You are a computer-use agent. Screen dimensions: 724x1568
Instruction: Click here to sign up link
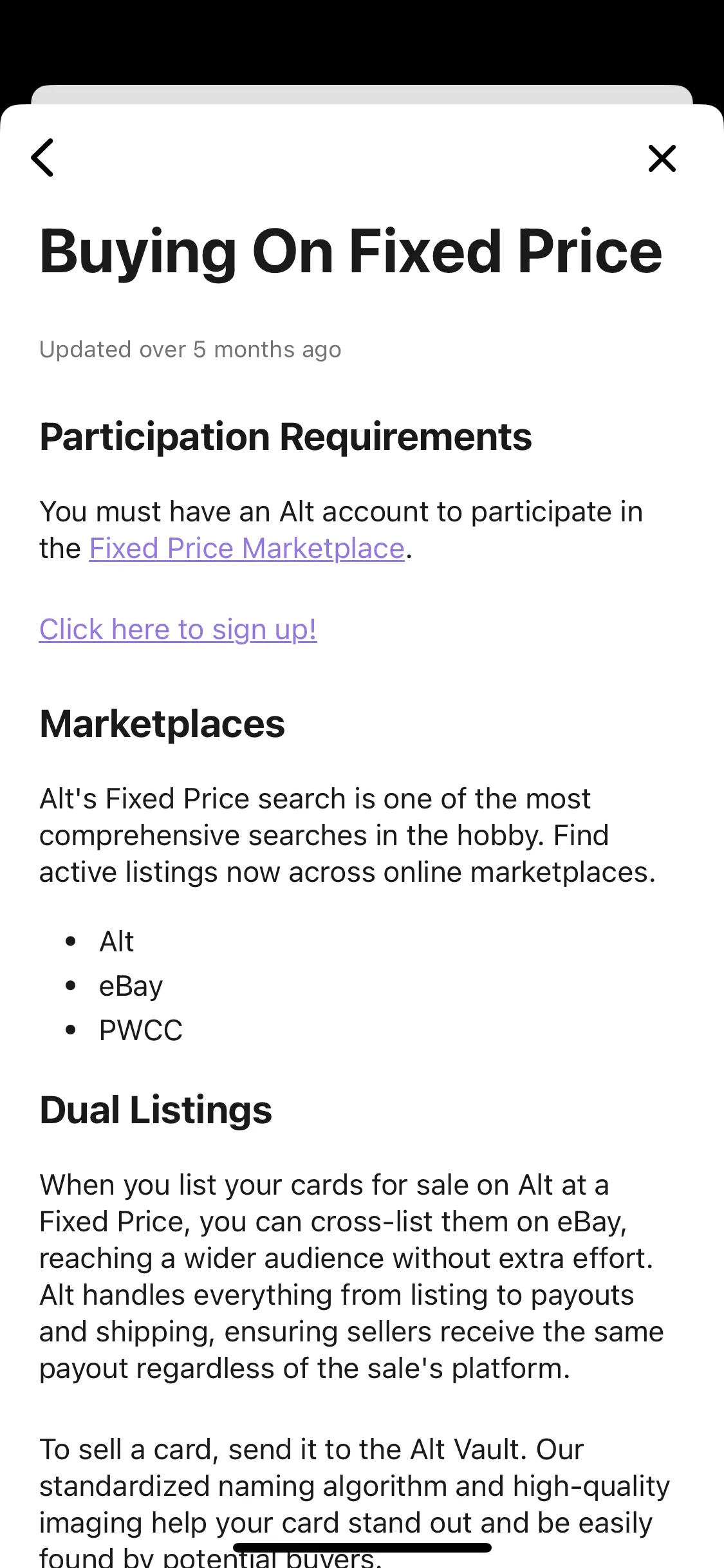tap(178, 630)
